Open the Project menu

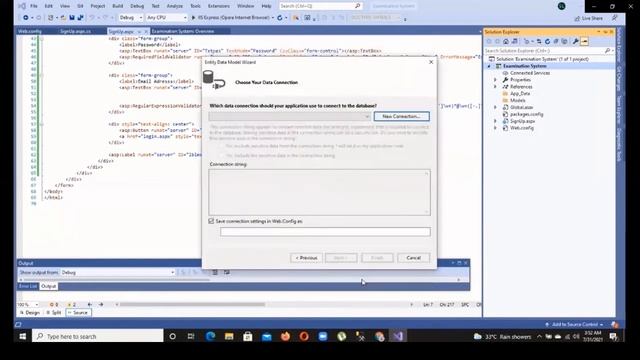point(98,6)
